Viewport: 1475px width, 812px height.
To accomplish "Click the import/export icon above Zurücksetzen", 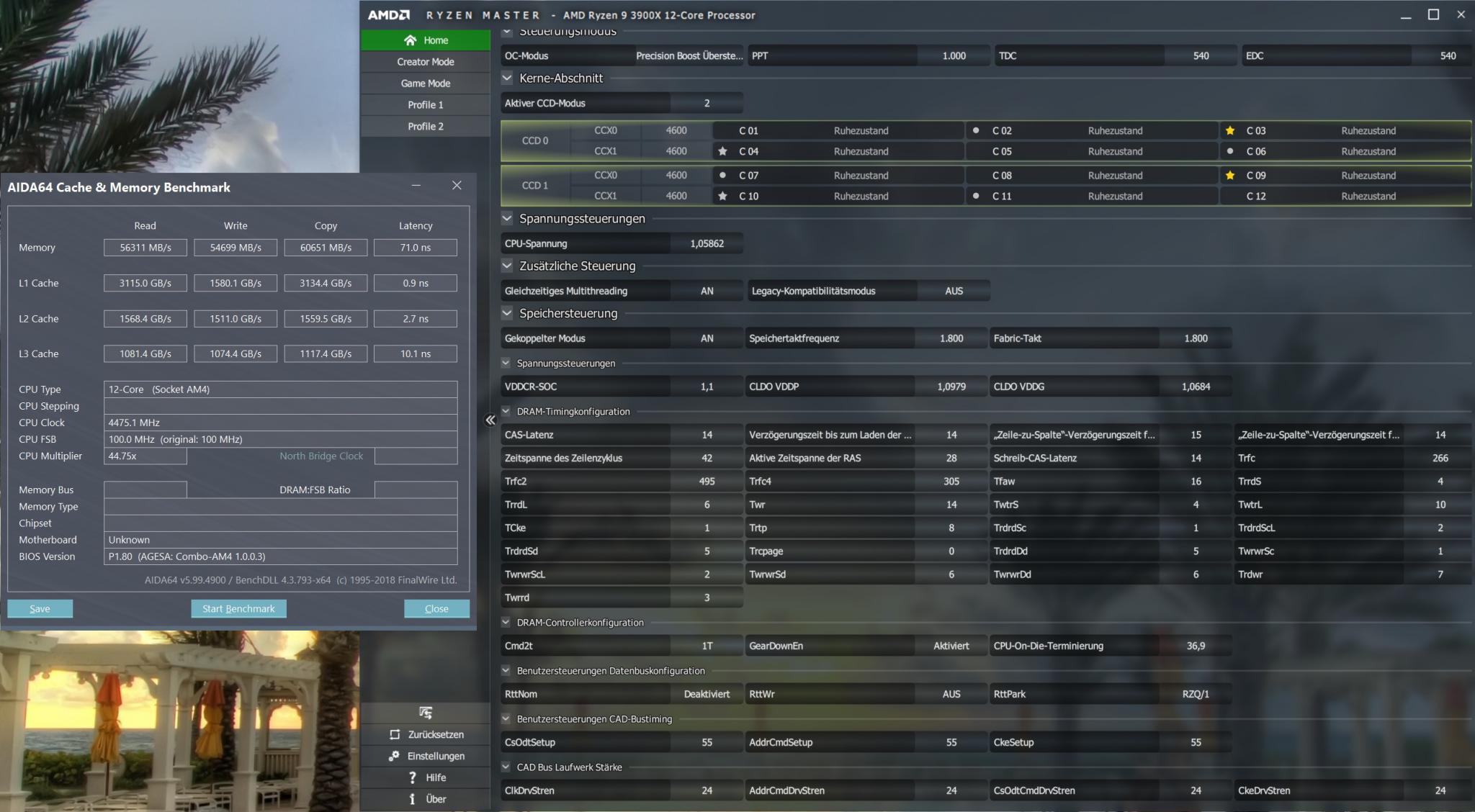I will (x=426, y=713).
